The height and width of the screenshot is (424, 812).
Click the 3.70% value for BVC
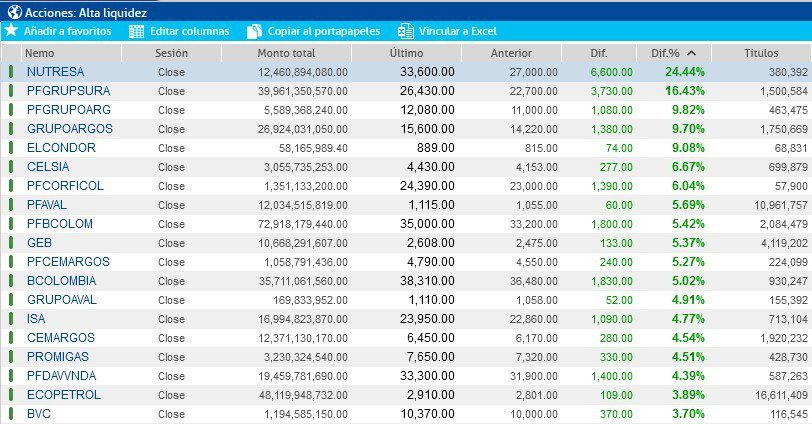coord(688,414)
